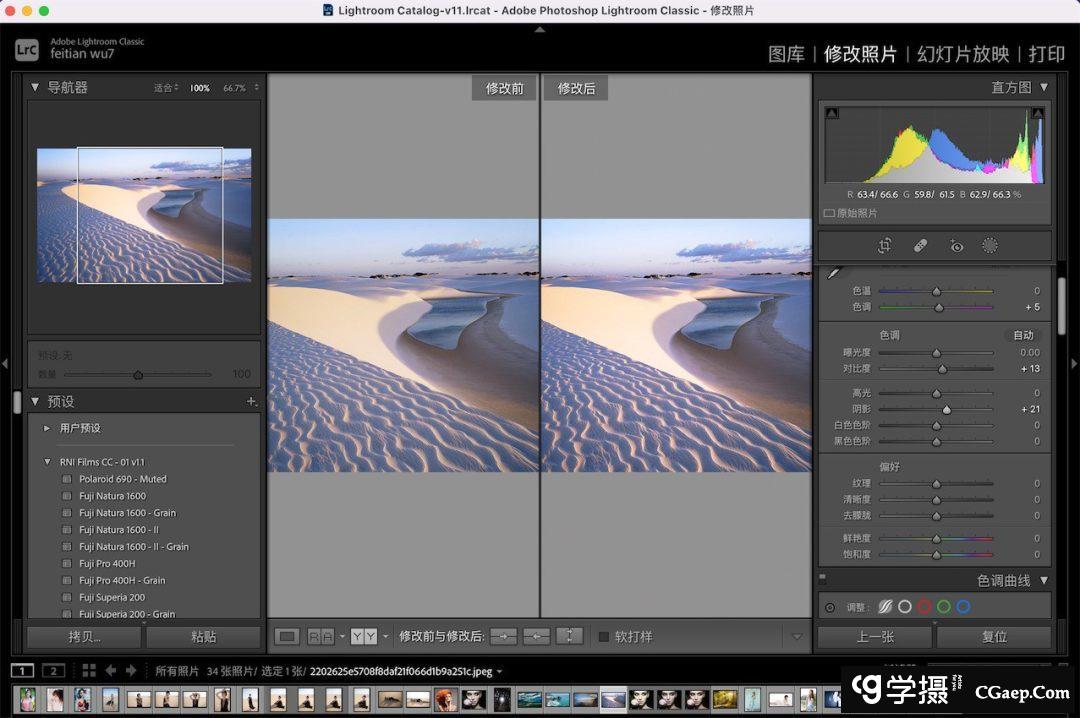Select the red channel curve circle

pyautogui.click(x=924, y=607)
